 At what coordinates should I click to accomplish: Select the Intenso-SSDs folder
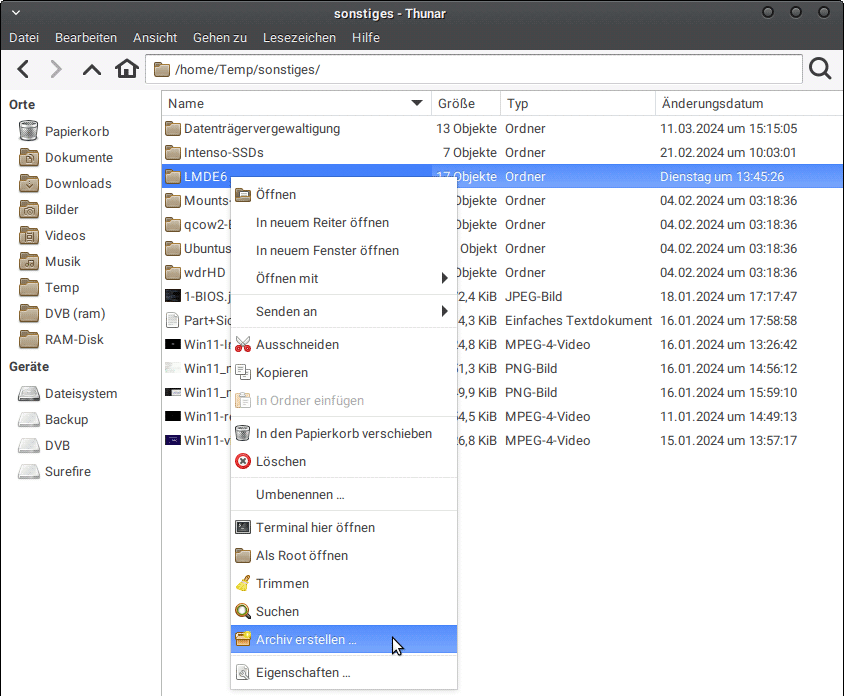point(224,153)
